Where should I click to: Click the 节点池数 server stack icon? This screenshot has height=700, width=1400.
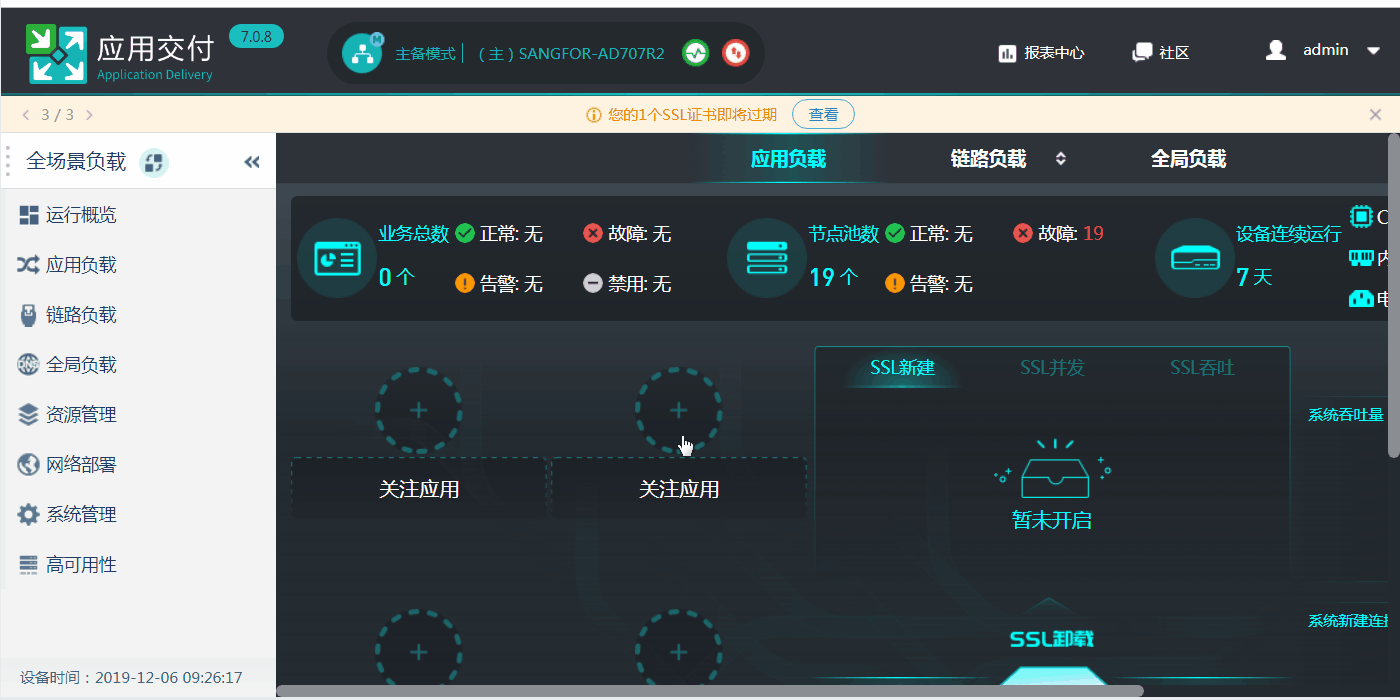767,258
